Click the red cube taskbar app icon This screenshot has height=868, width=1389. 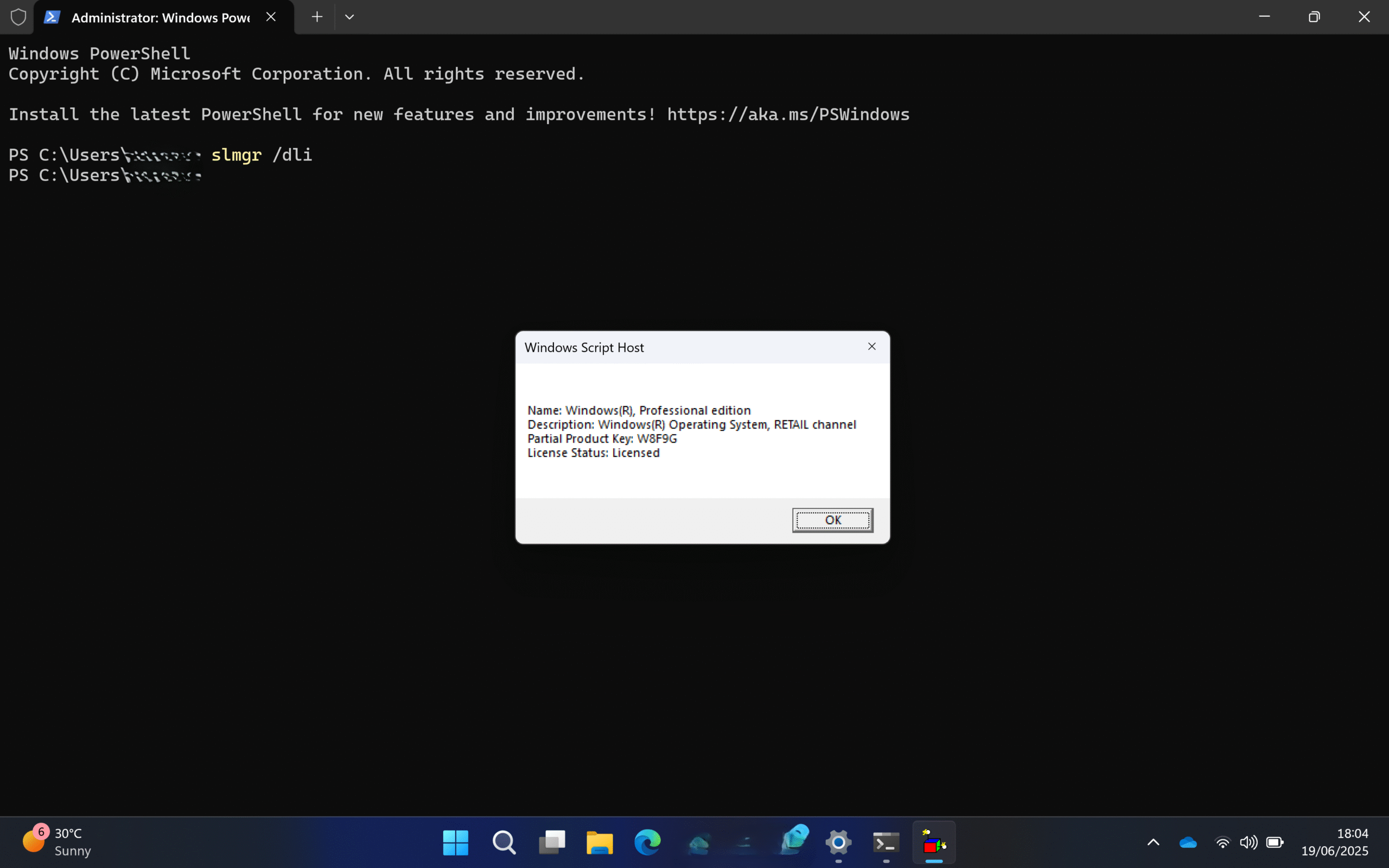(934, 843)
